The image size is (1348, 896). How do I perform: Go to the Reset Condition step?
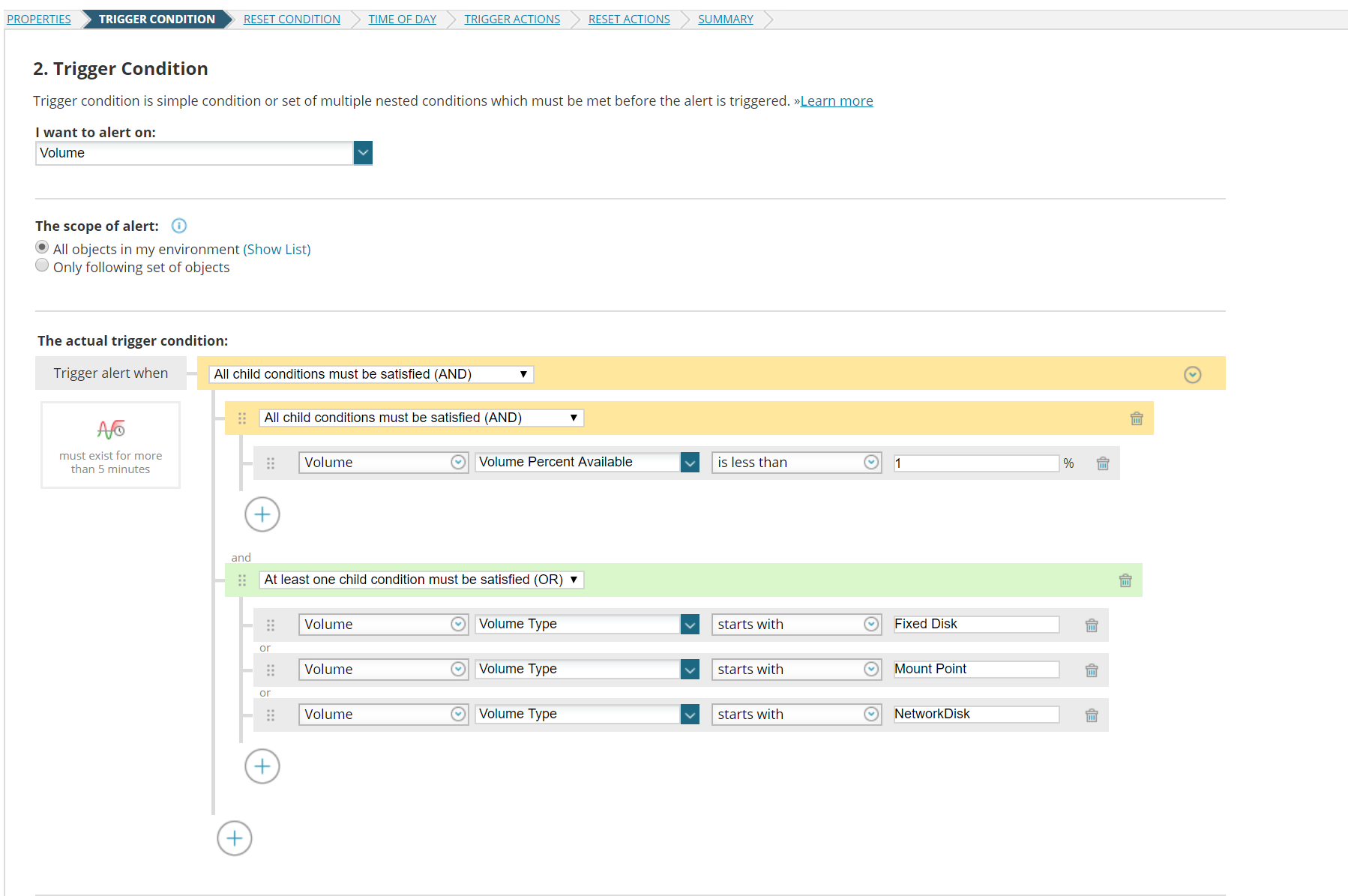point(292,19)
